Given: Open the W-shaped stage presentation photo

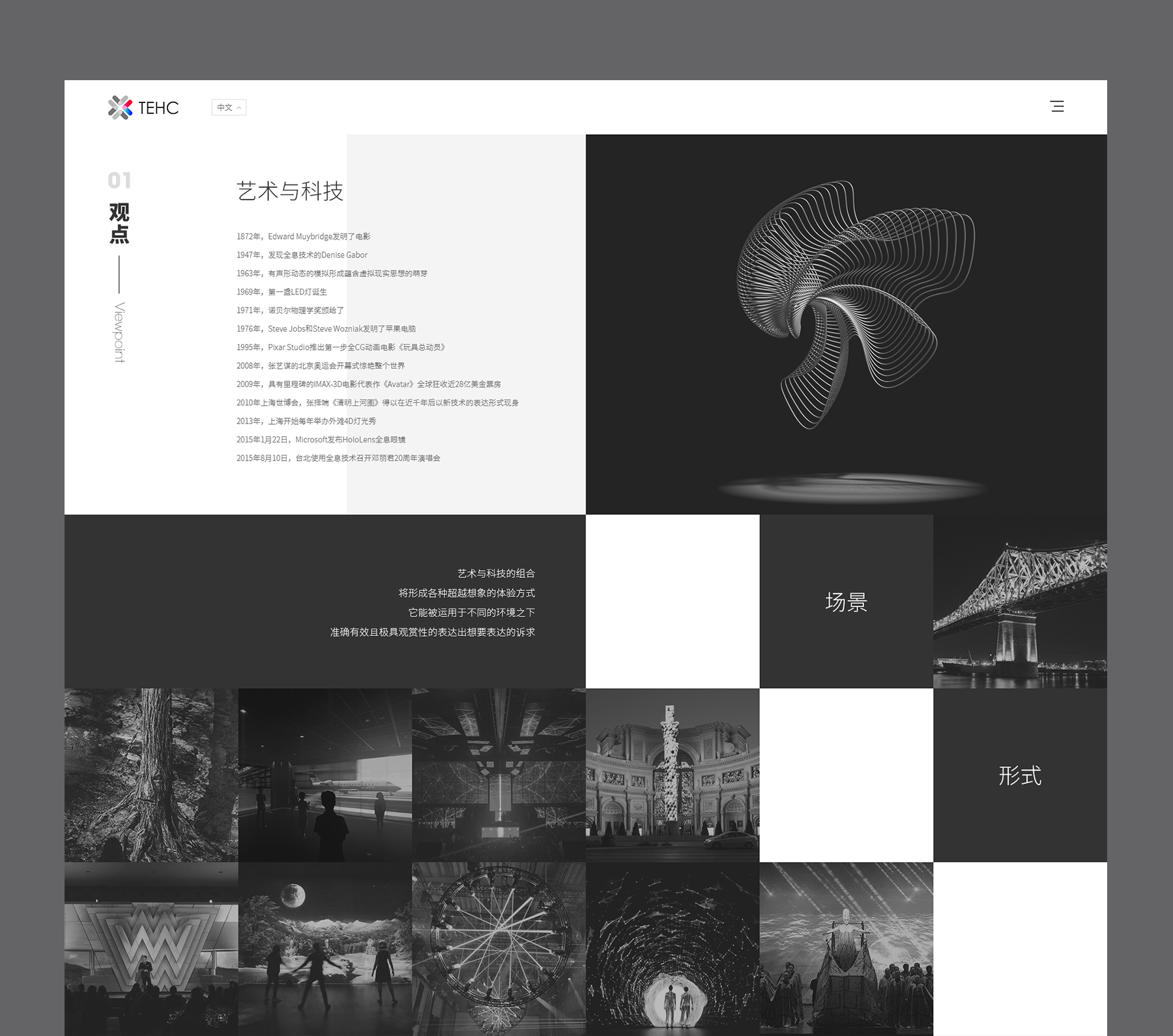Looking at the screenshot, I should [151, 949].
